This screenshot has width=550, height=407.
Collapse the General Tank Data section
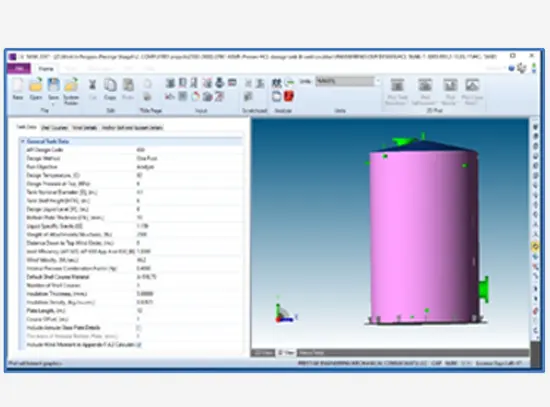coord(23,141)
